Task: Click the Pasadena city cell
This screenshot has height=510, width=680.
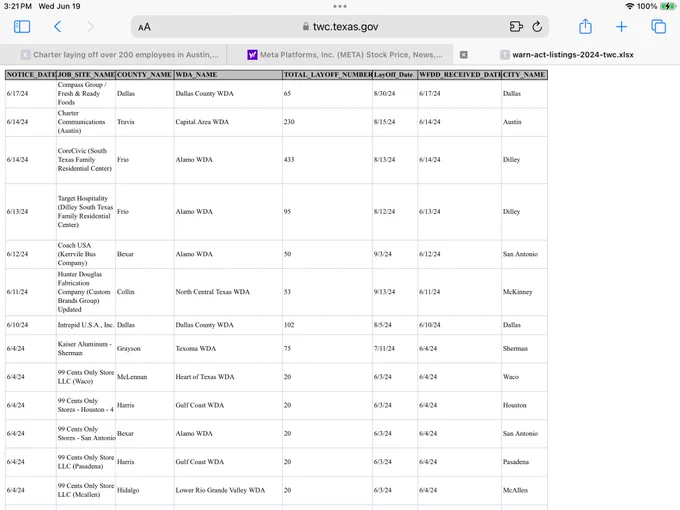Action: [x=524, y=462]
